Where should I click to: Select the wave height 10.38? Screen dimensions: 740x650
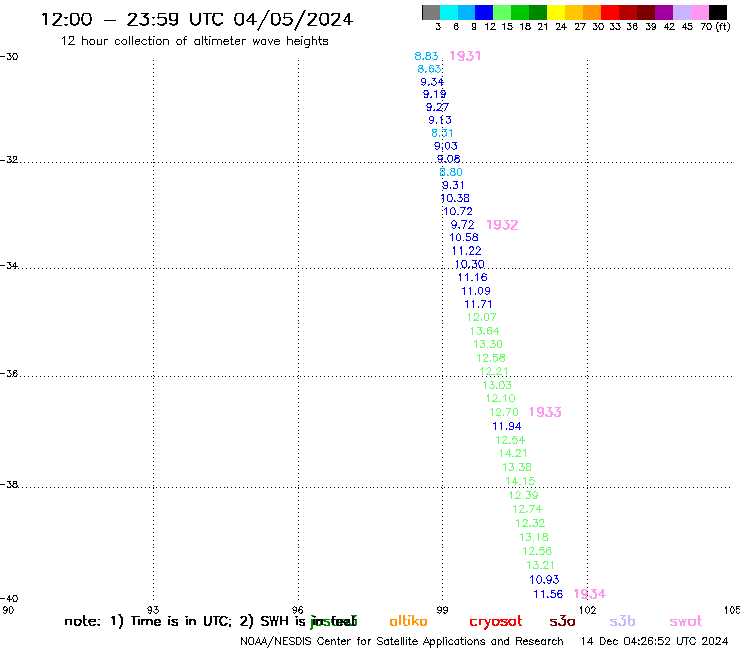455,198
